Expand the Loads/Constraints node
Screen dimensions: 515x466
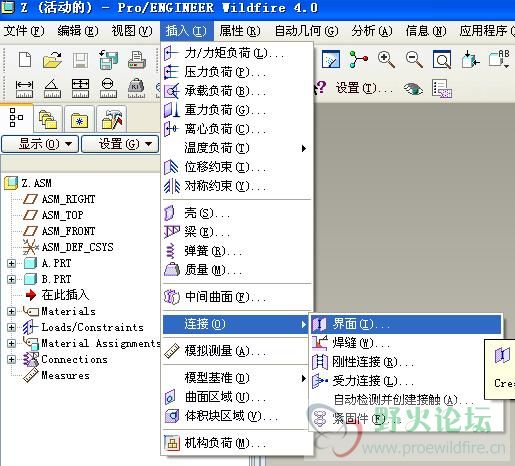11,327
